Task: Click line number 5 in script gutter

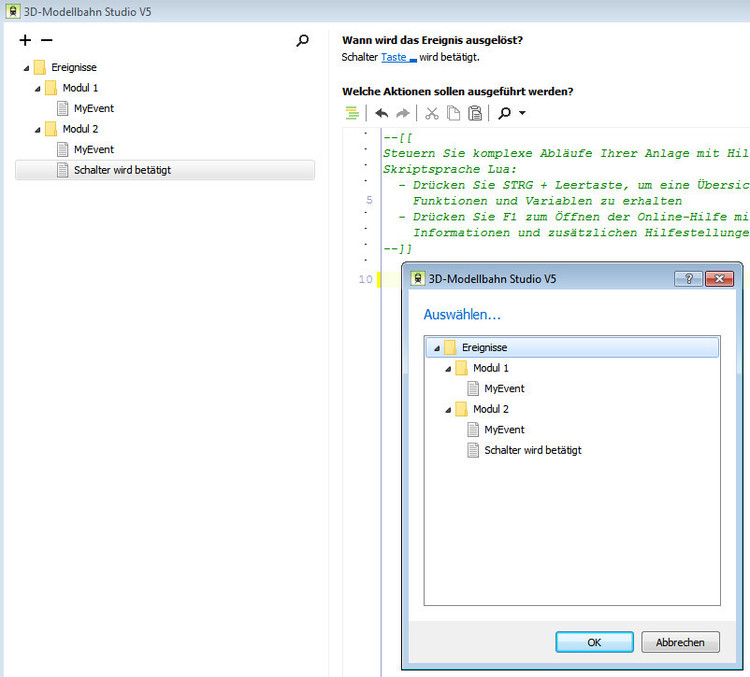Action: pyautogui.click(x=369, y=200)
